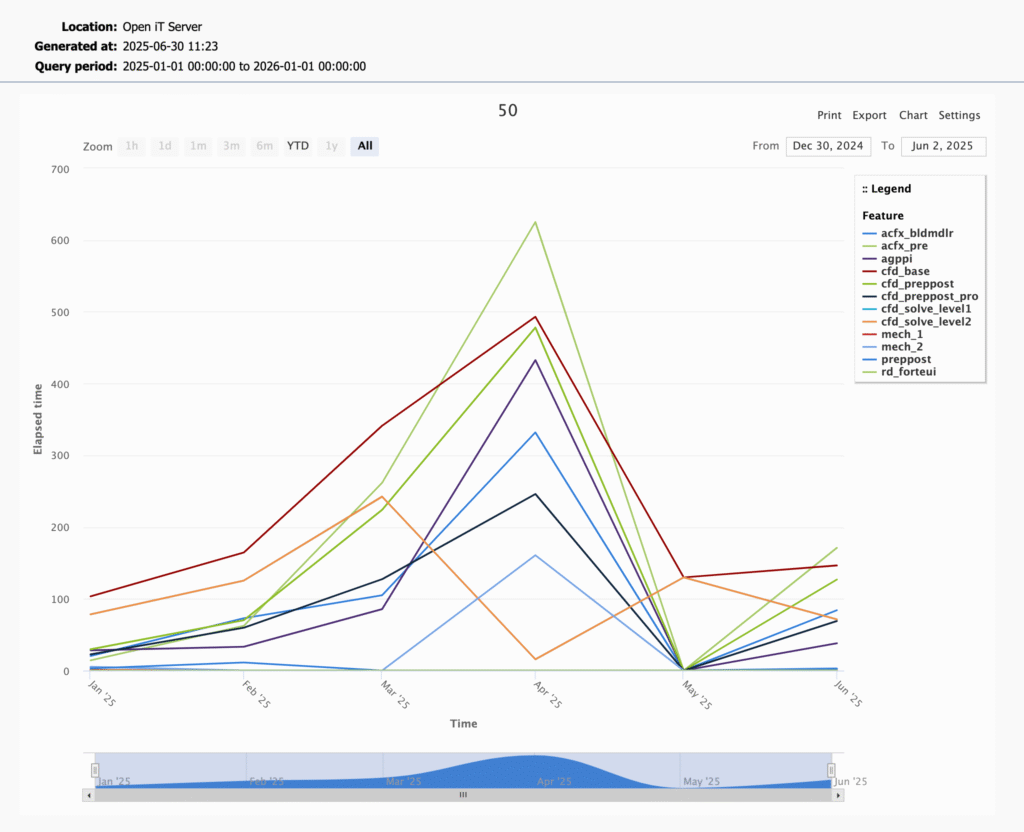This screenshot has width=1024, height=832.
Task: Click the right navigator range handle
Action: click(831, 770)
